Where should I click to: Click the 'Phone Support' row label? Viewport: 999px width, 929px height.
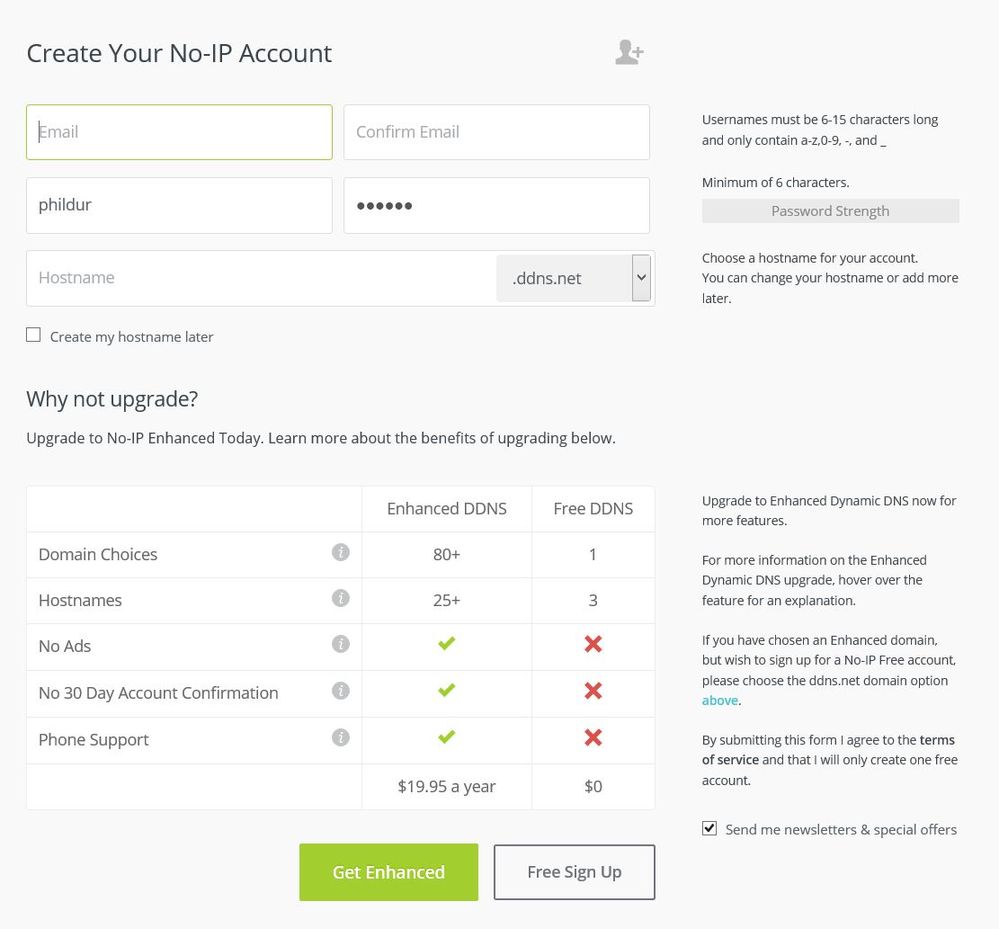[x=93, y=740]
